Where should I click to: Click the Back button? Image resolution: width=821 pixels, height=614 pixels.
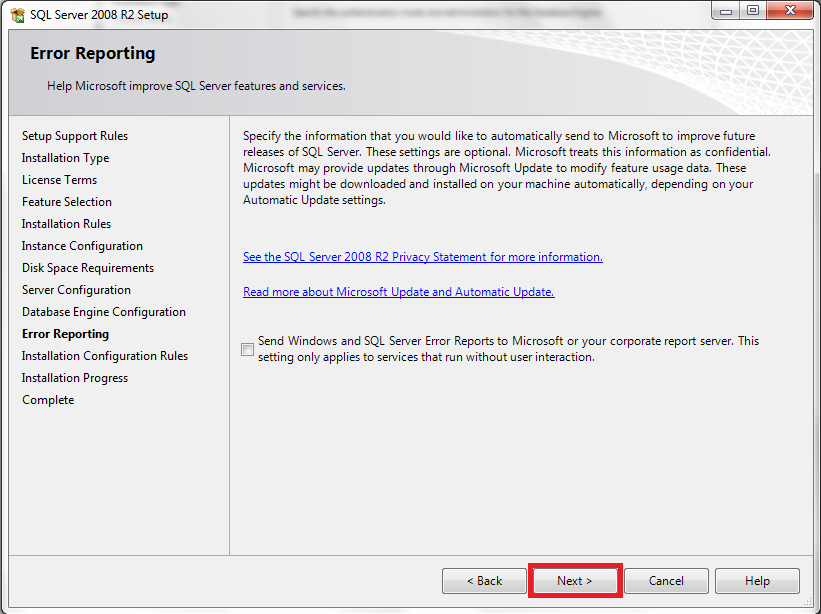[484, 580]
